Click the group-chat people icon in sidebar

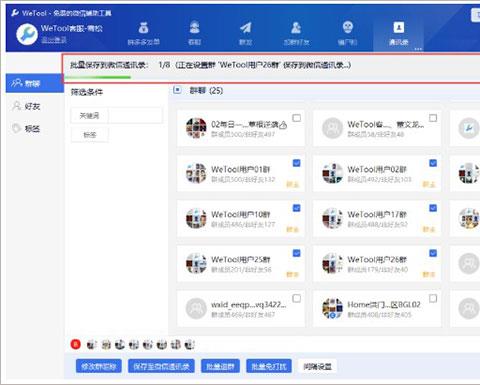coord(17,83)
